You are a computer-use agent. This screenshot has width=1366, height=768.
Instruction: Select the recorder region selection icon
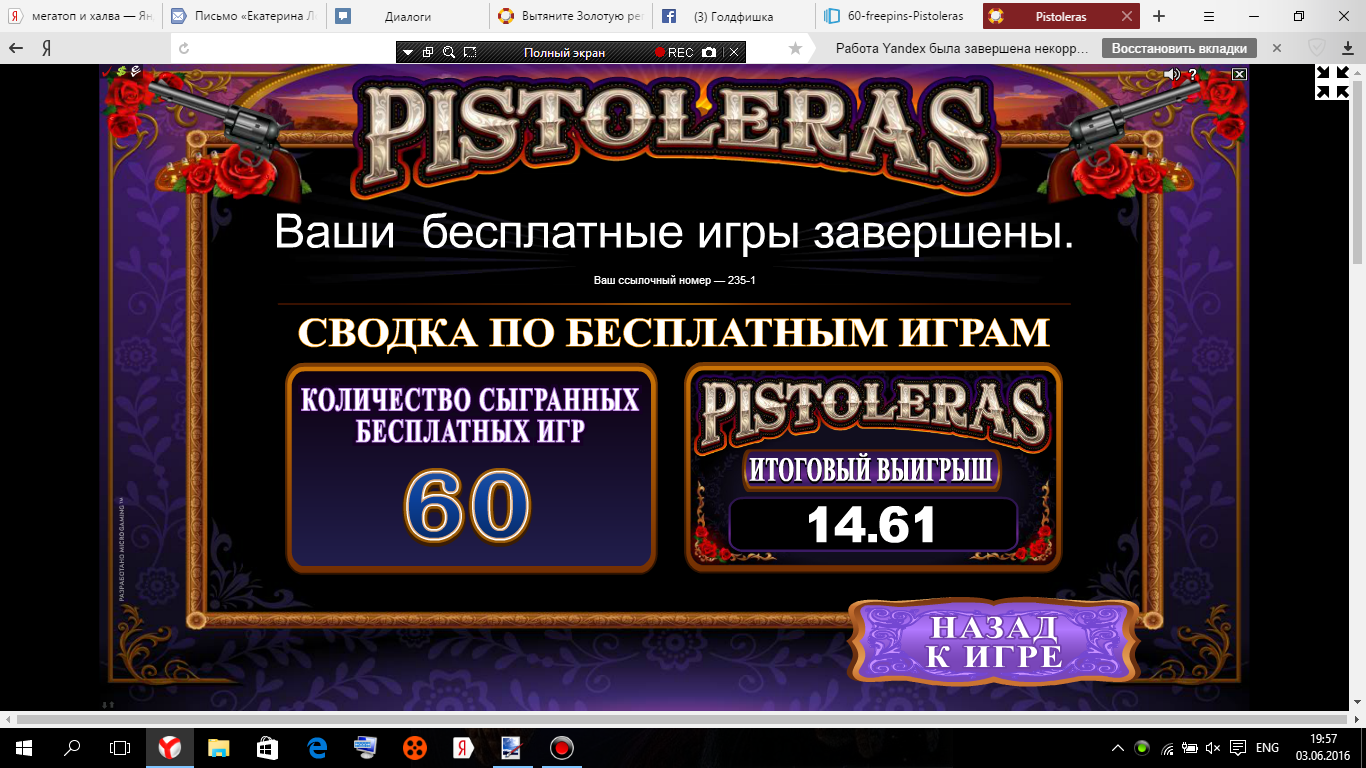470,52
